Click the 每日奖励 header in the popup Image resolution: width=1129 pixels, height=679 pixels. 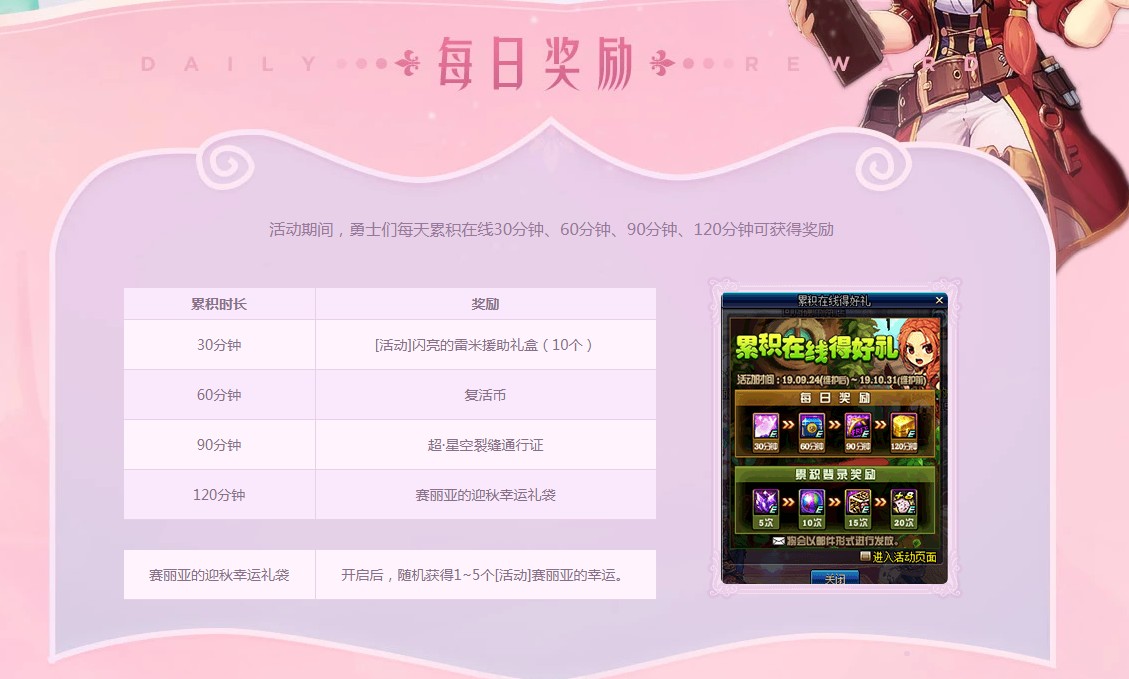click(835, 398)
